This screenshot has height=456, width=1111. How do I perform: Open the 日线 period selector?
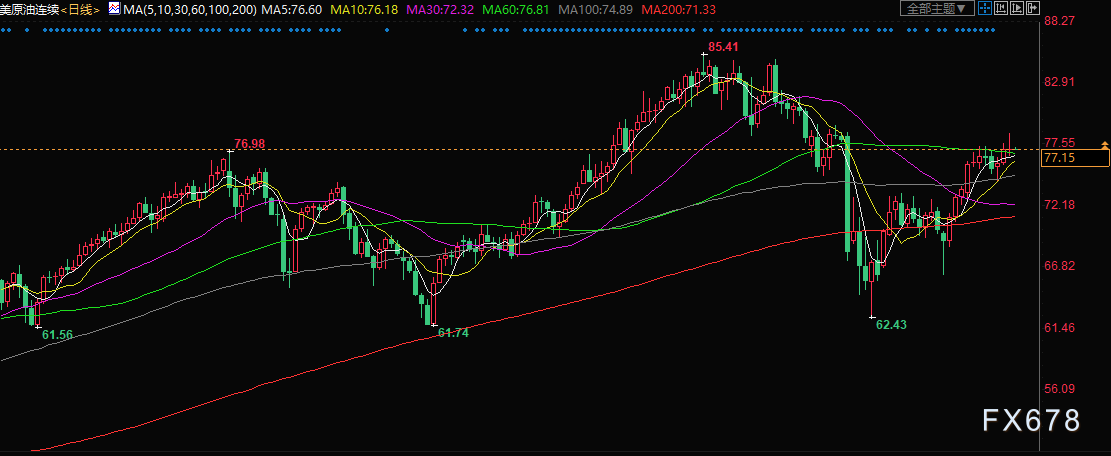click(81, 9)
